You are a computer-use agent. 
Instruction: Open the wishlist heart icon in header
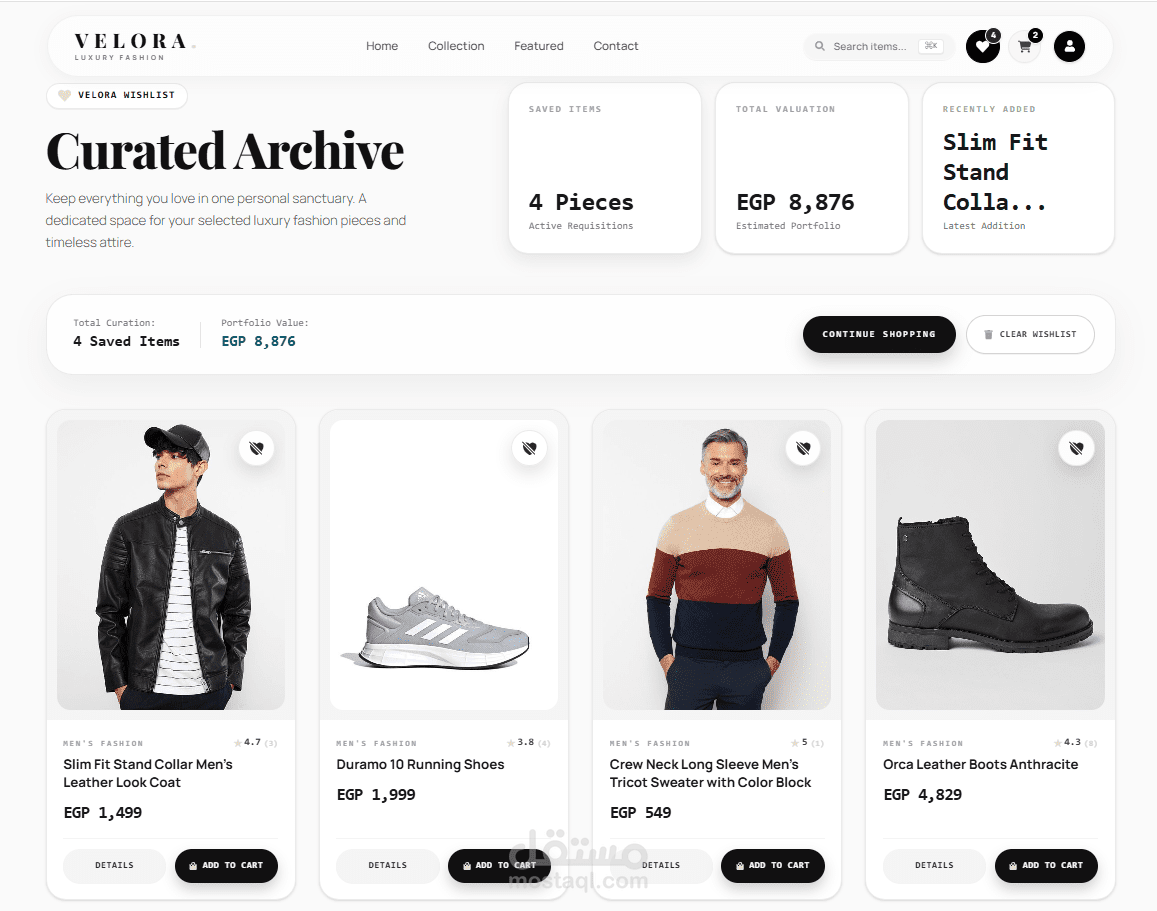click(x=983, y=46)
